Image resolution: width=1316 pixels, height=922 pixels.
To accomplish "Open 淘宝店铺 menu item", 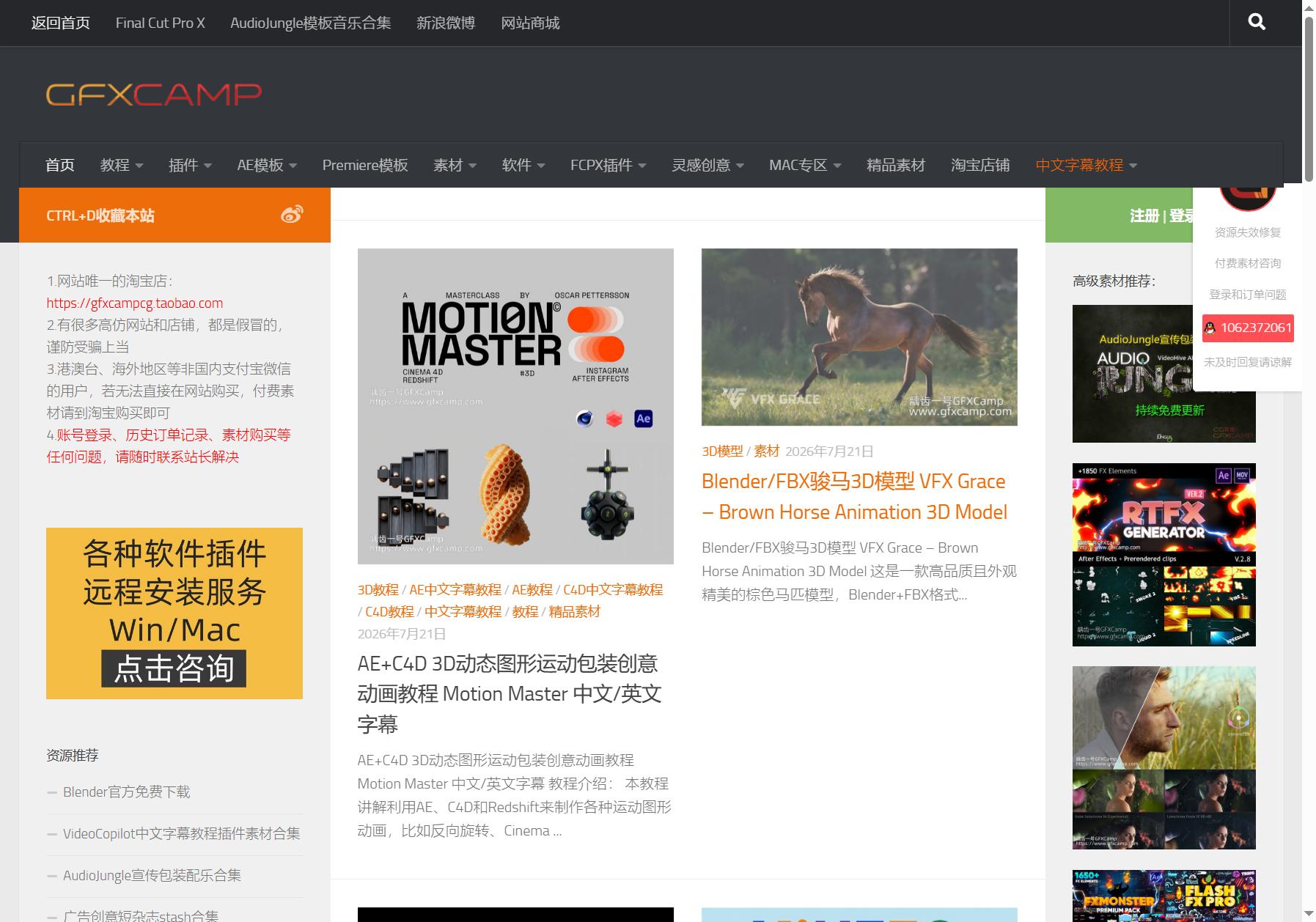I will tap(980, 165).
